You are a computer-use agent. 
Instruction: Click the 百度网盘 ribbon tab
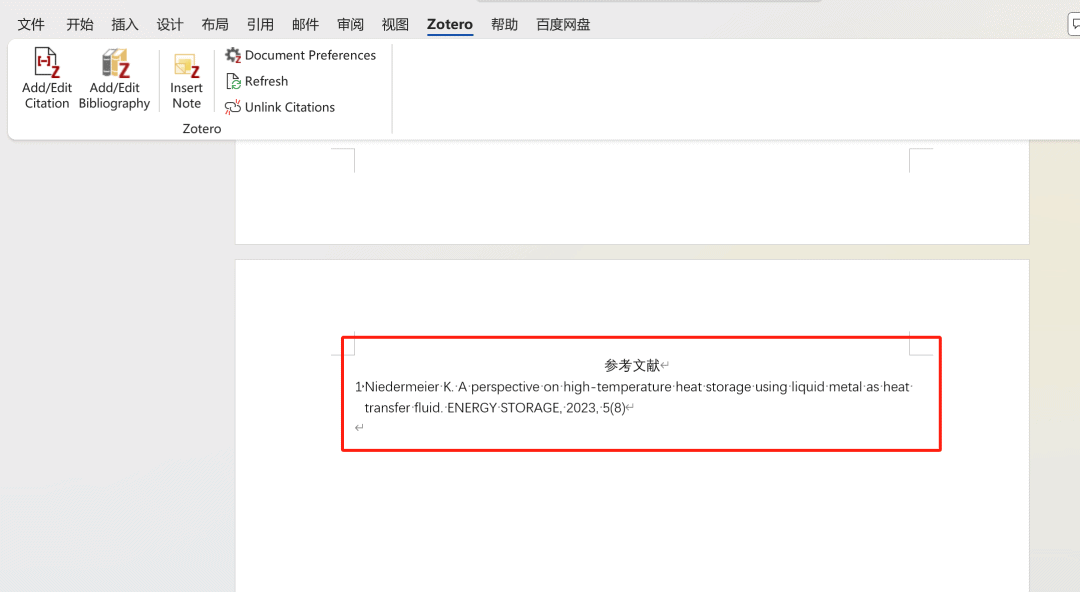pyautogui.click(x=562, y=24)
